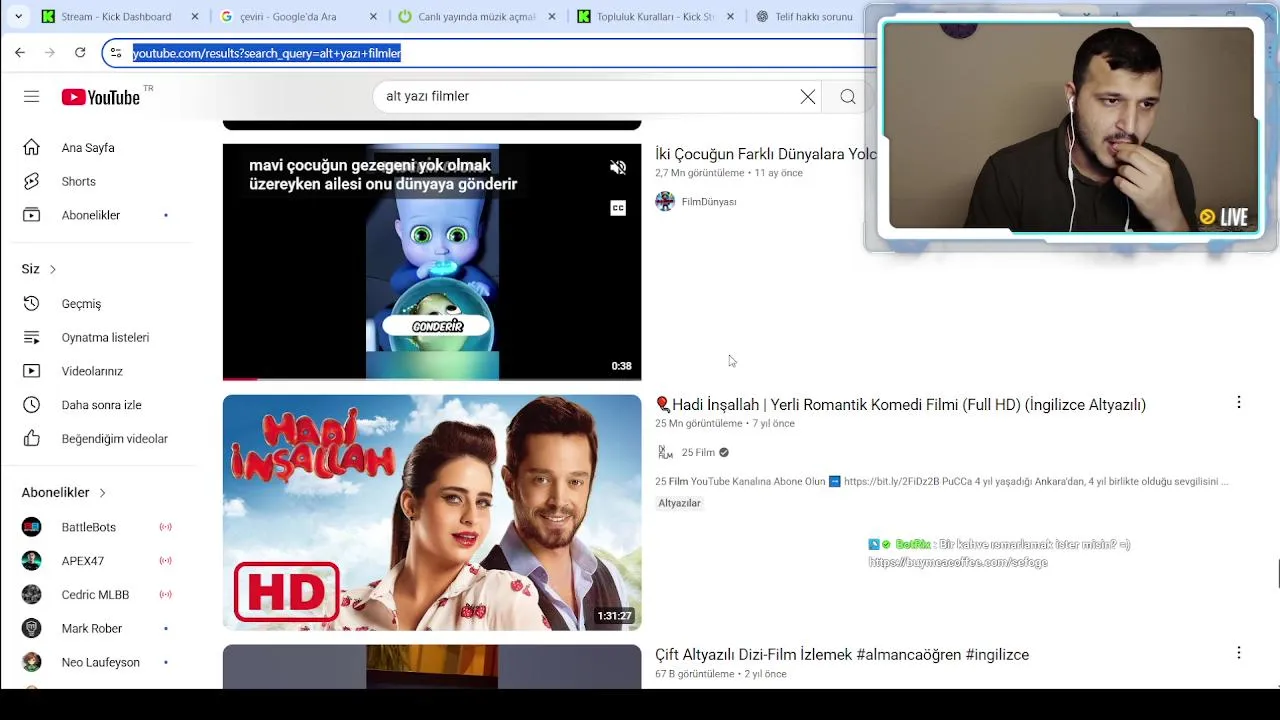Open the FilmDünyası channel avatar

click(665, 202)
